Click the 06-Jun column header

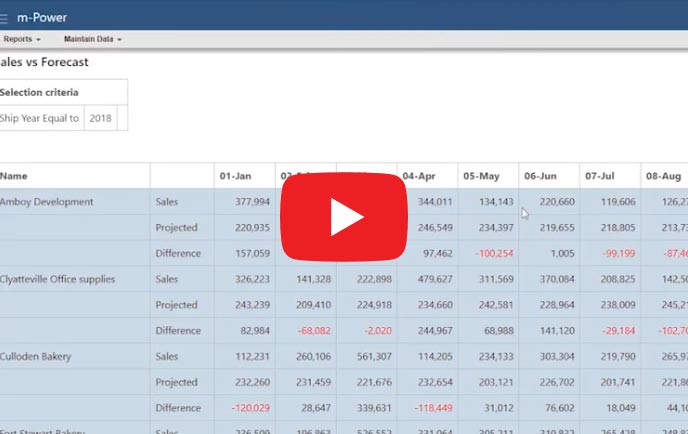click(541, 176)
